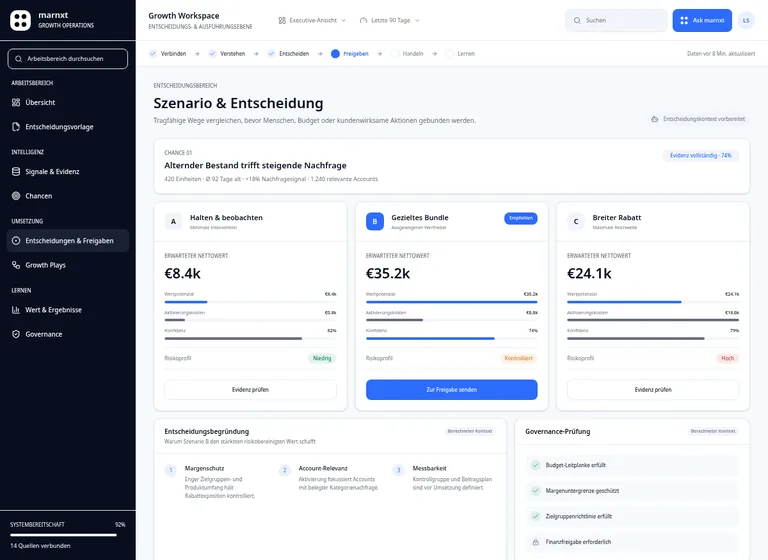Click the Suchen search field
768x560 pixels.
click(616, 21)
